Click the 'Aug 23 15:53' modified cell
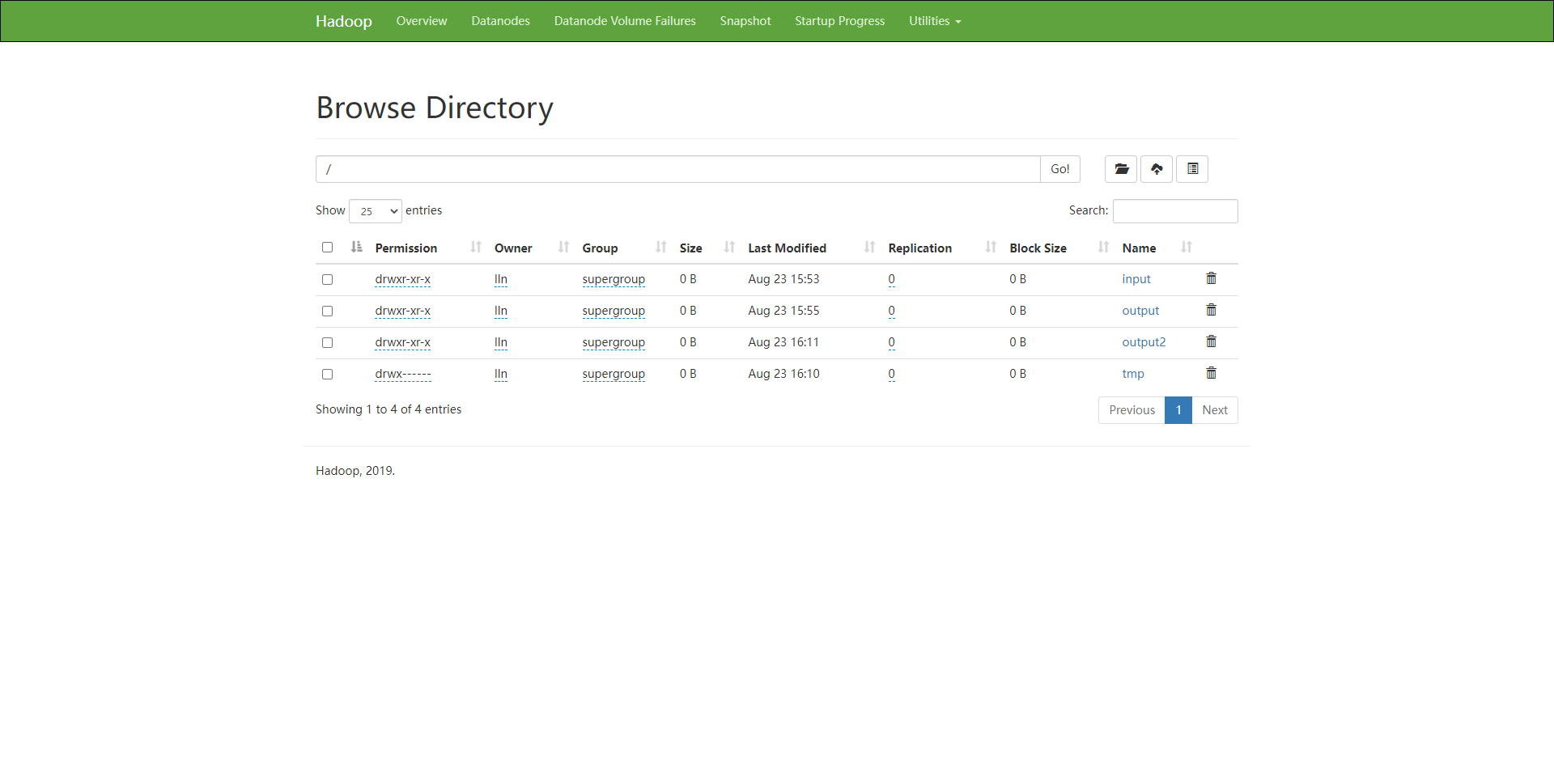The image size is (1554, 784). [783, 279]
